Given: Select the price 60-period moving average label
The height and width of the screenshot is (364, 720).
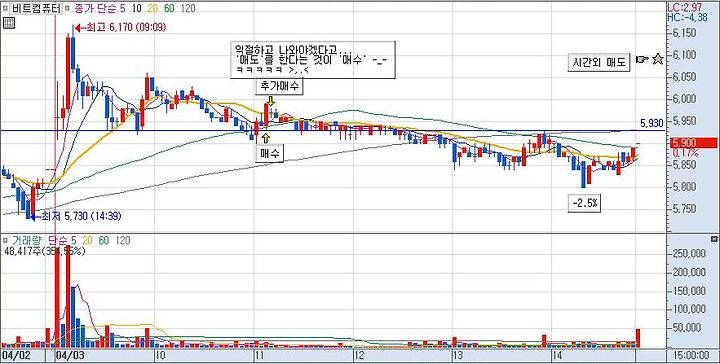Looking at the screenshot, I should 169,8.
